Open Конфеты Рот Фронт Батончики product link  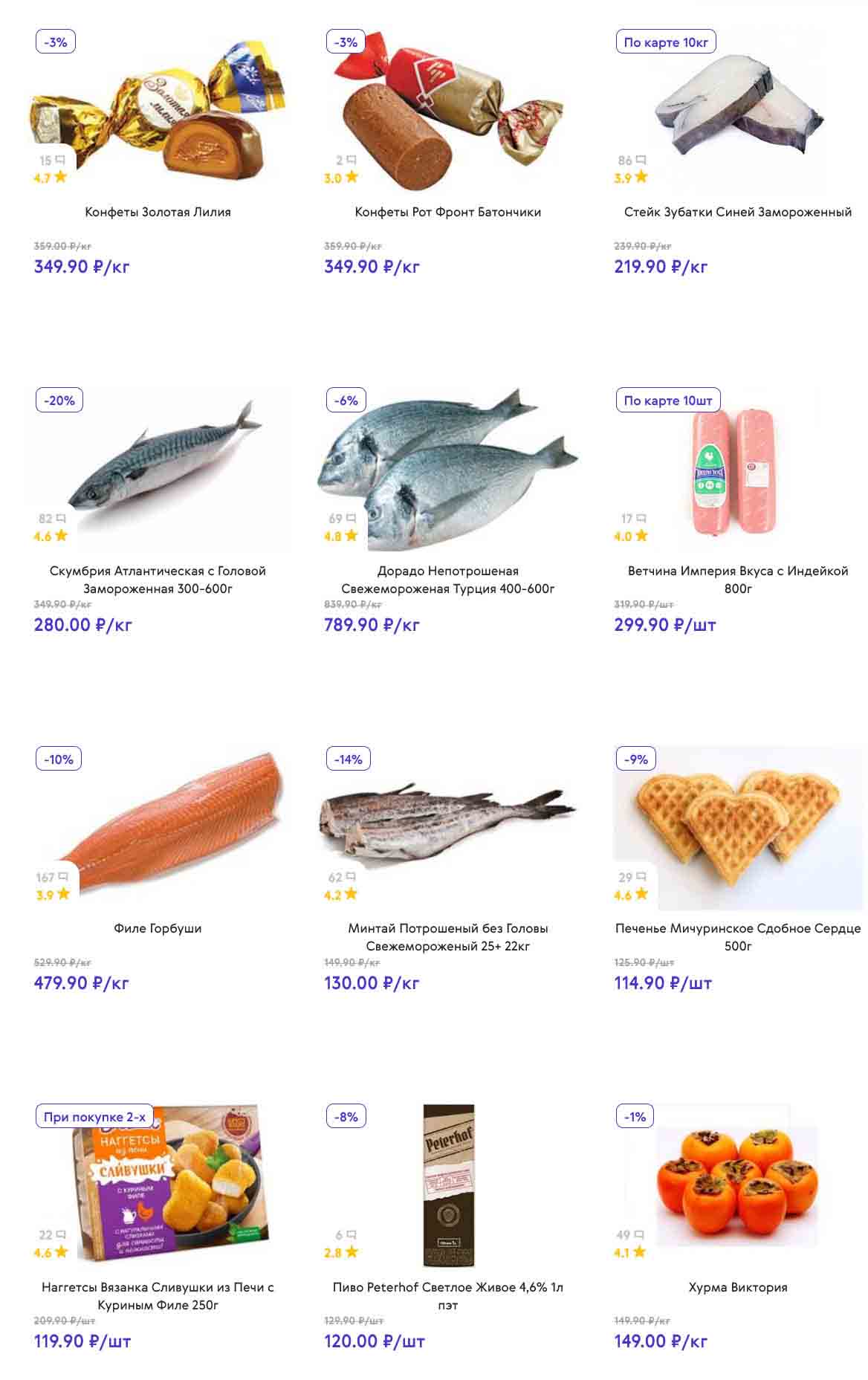coord(447,212)
